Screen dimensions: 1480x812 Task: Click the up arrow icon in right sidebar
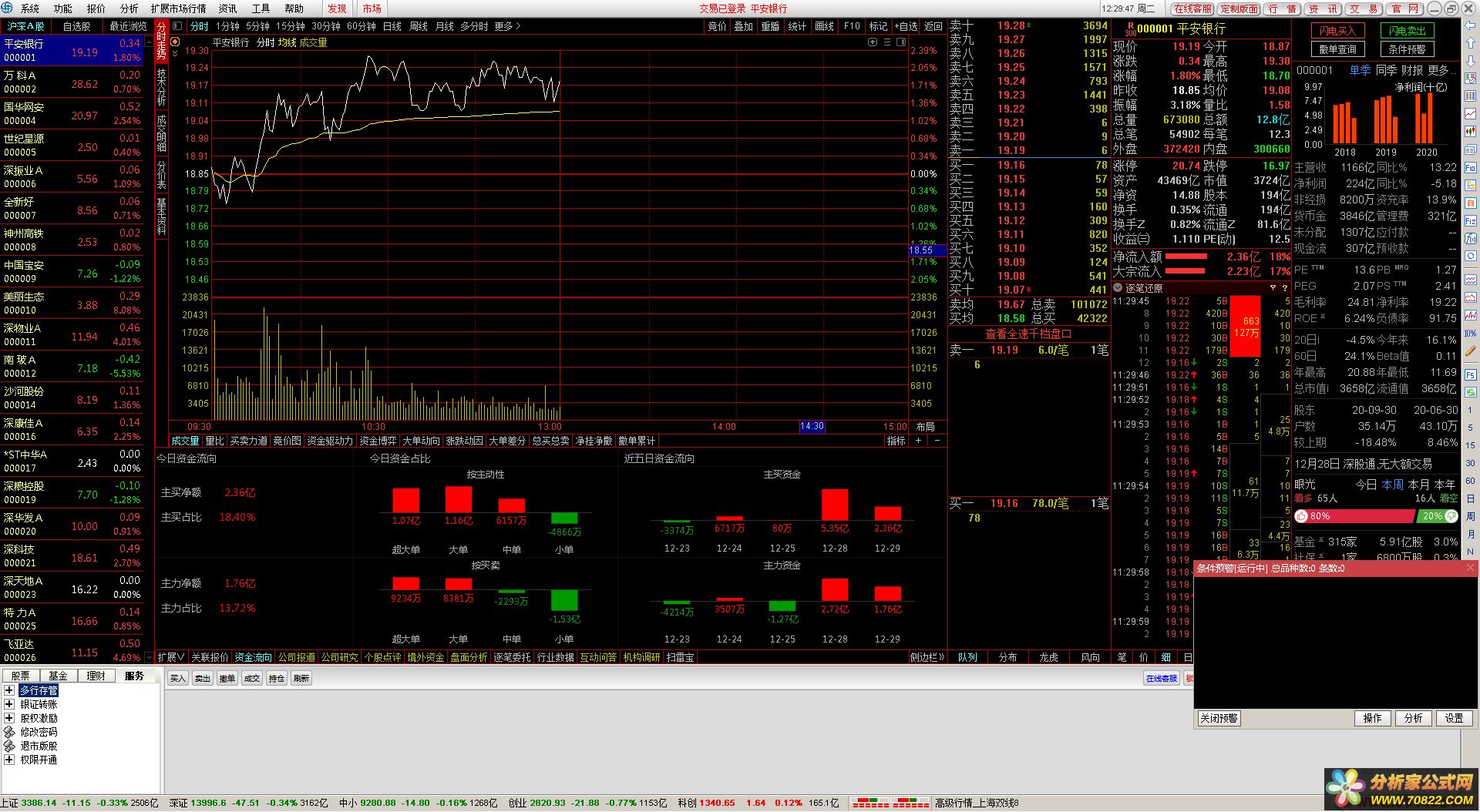pyautogui.click(x=1471, y=43)
